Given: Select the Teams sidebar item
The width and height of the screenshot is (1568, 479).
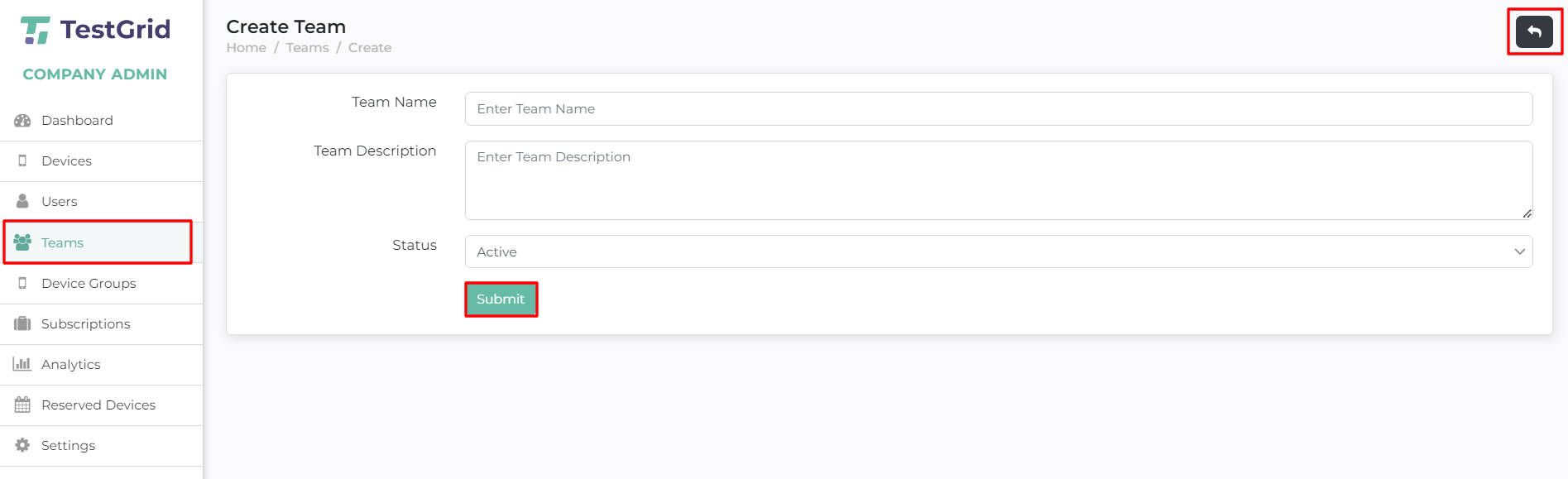Looking at the screenshot, I should click(98, 242).
